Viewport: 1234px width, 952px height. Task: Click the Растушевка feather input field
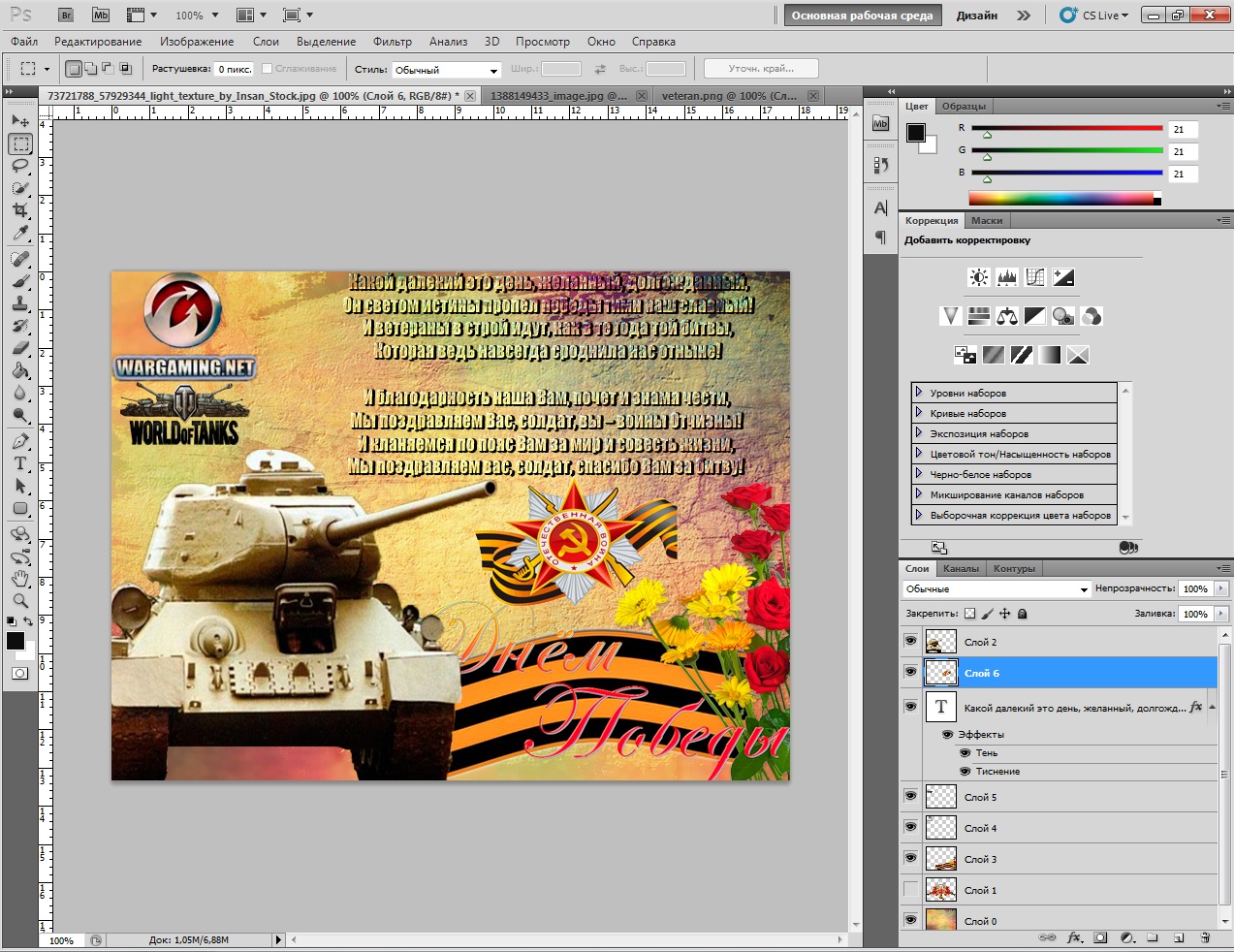pos(235,69)
